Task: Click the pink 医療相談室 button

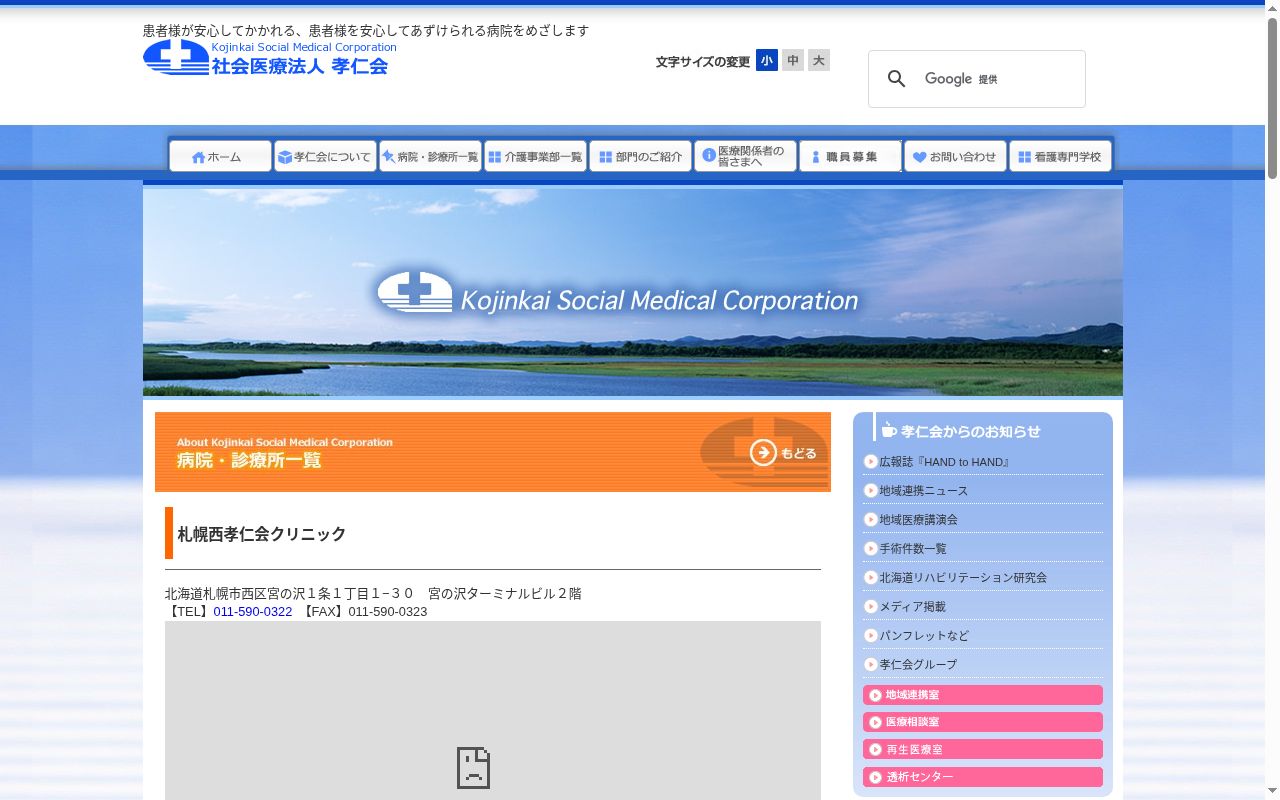Action: point(983,722)
